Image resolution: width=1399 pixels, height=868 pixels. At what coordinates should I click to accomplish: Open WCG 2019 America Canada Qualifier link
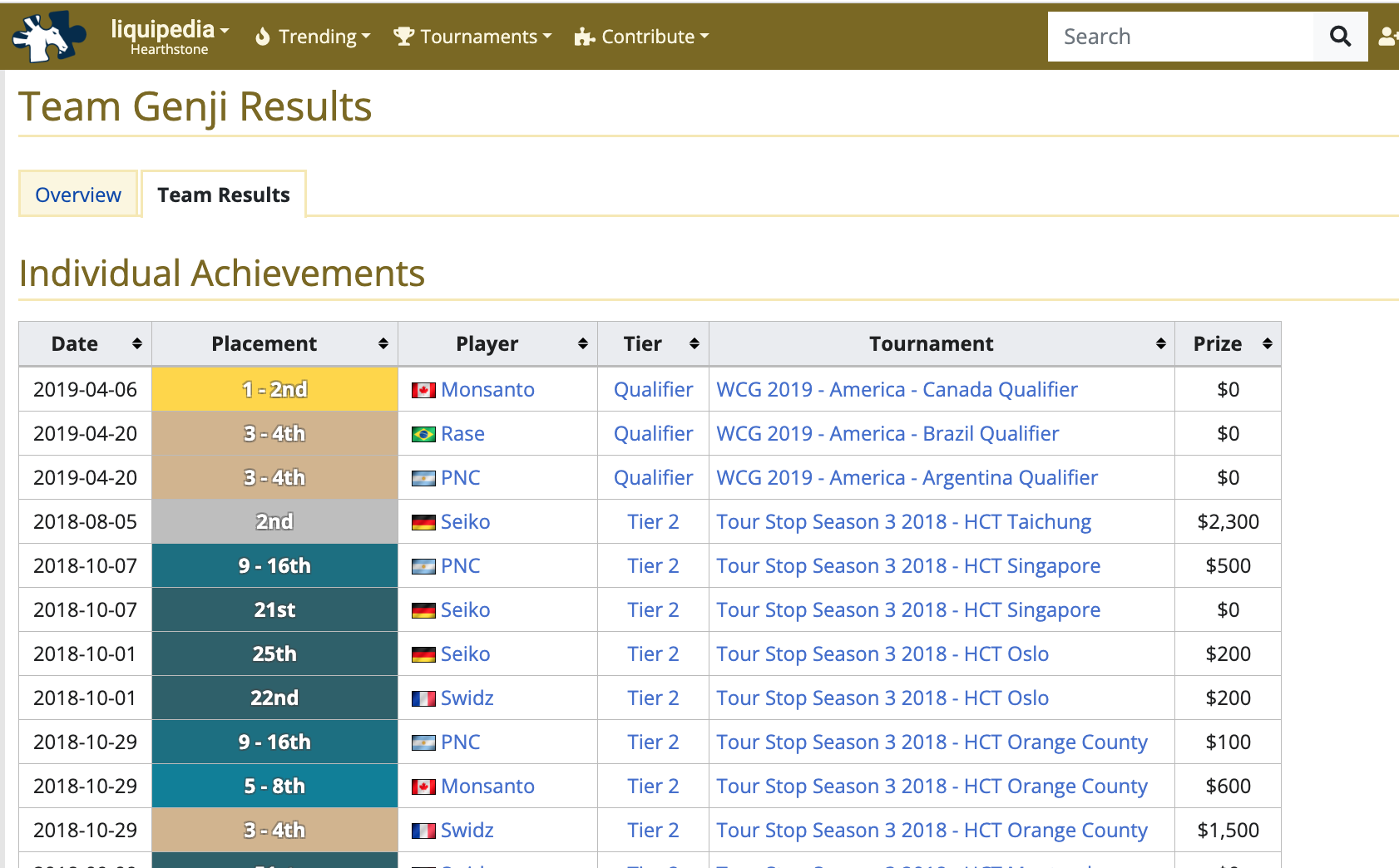pyautogui.click(x=897, y=390)
